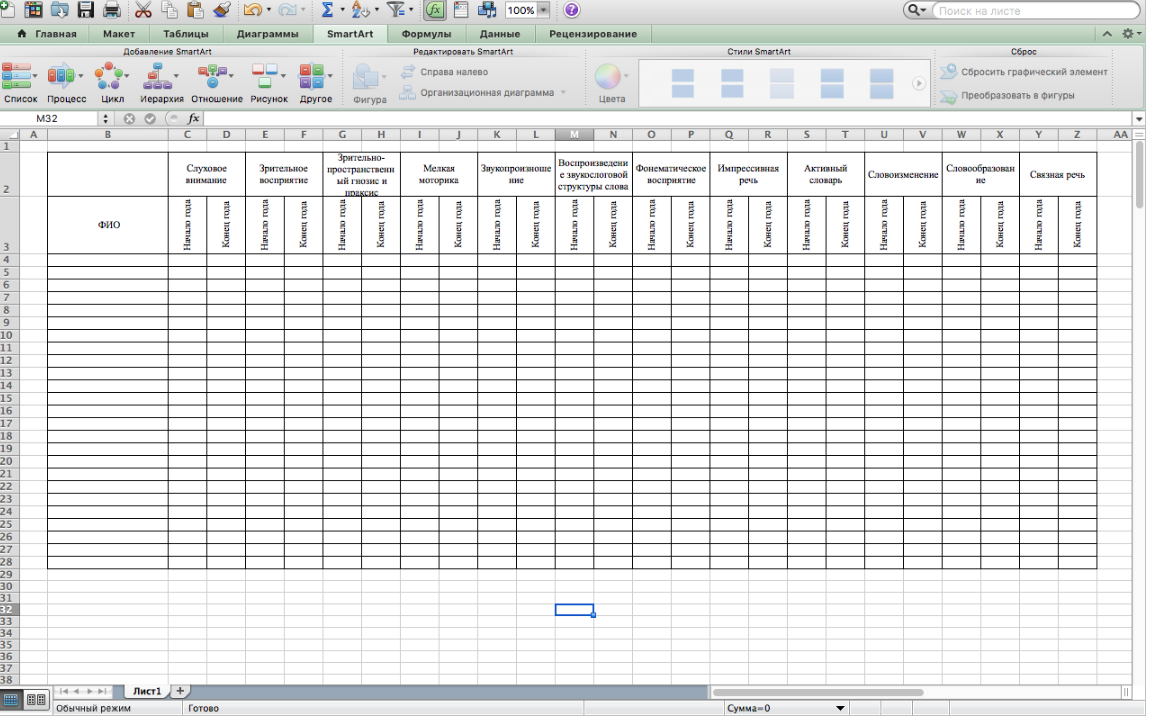Click the Print icon in toolbar
The height and width of the screenshot is (722, 1151).
tap(111, 11)
